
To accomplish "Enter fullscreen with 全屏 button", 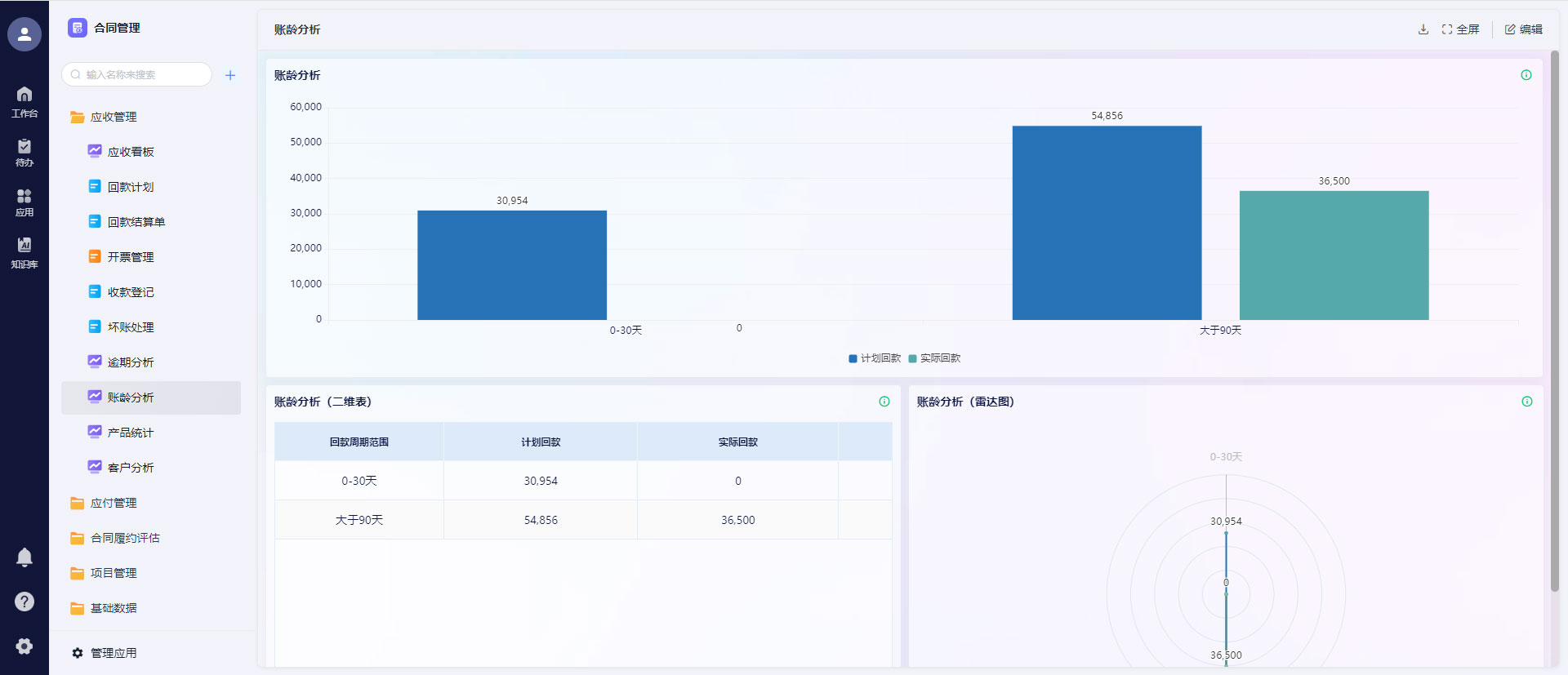I will [1460, 29].
